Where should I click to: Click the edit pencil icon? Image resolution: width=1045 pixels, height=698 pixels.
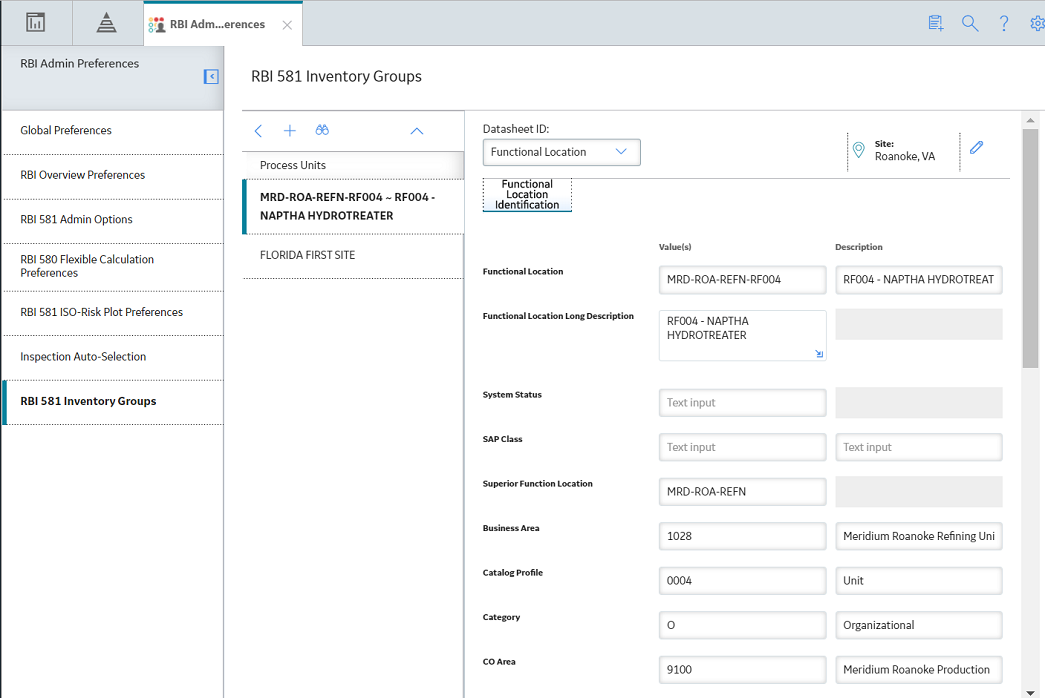[x=976, y=147]
